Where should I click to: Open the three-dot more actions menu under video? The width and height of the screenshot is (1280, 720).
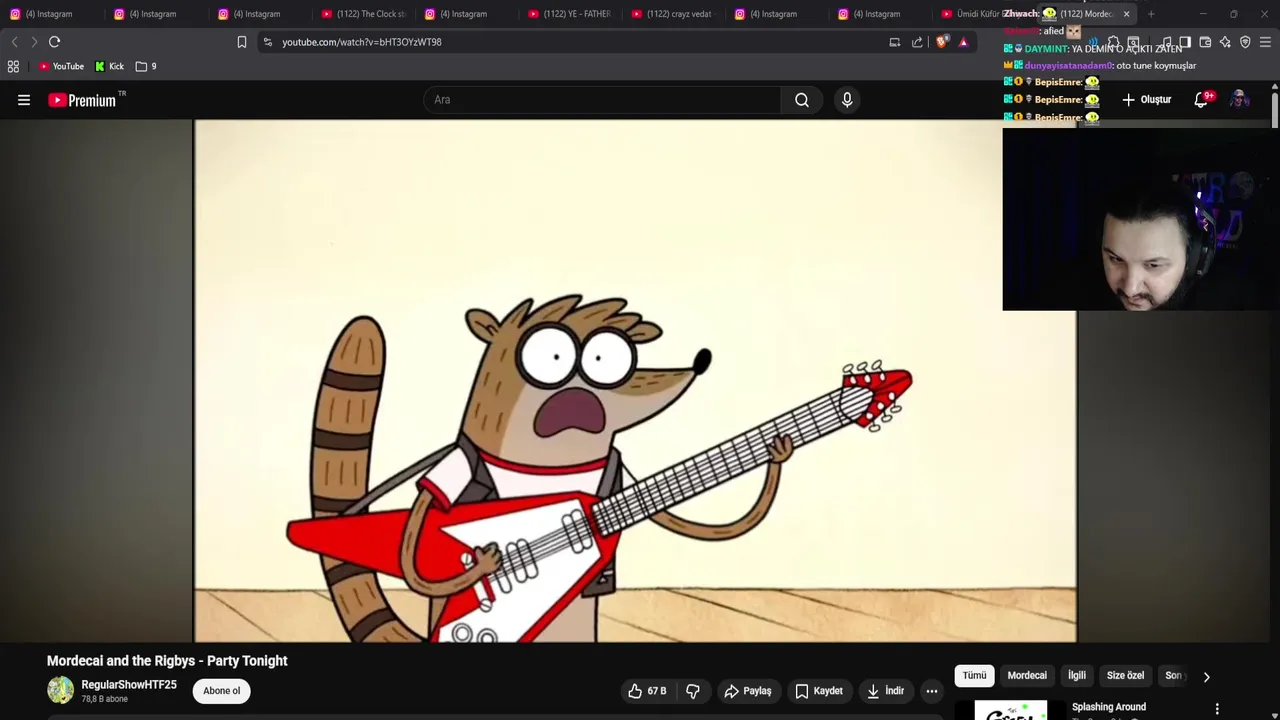932,691
